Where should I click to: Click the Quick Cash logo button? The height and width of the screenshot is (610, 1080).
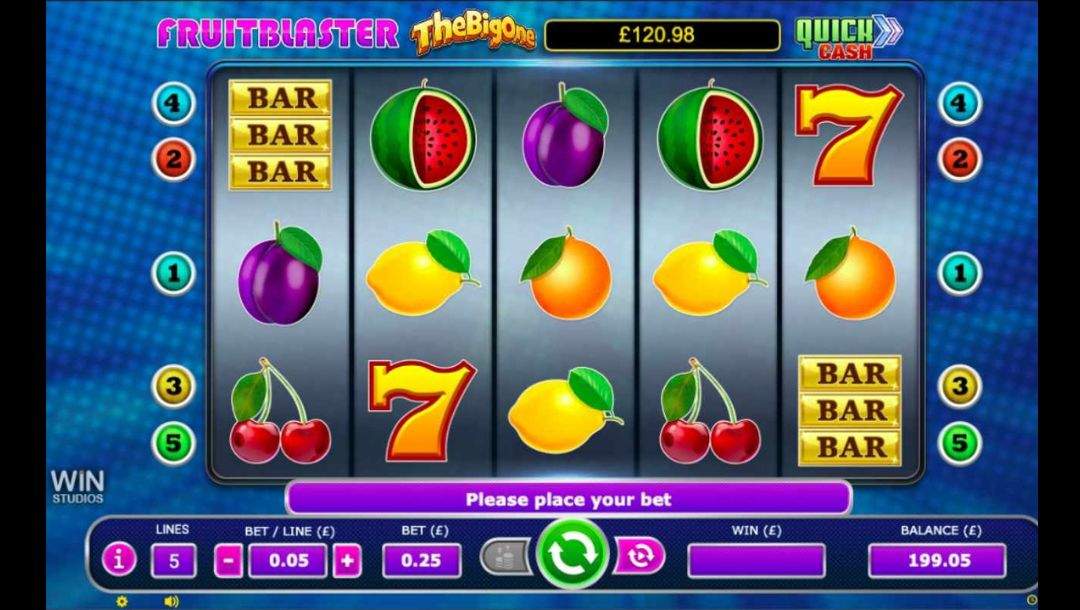coord(849,37)
